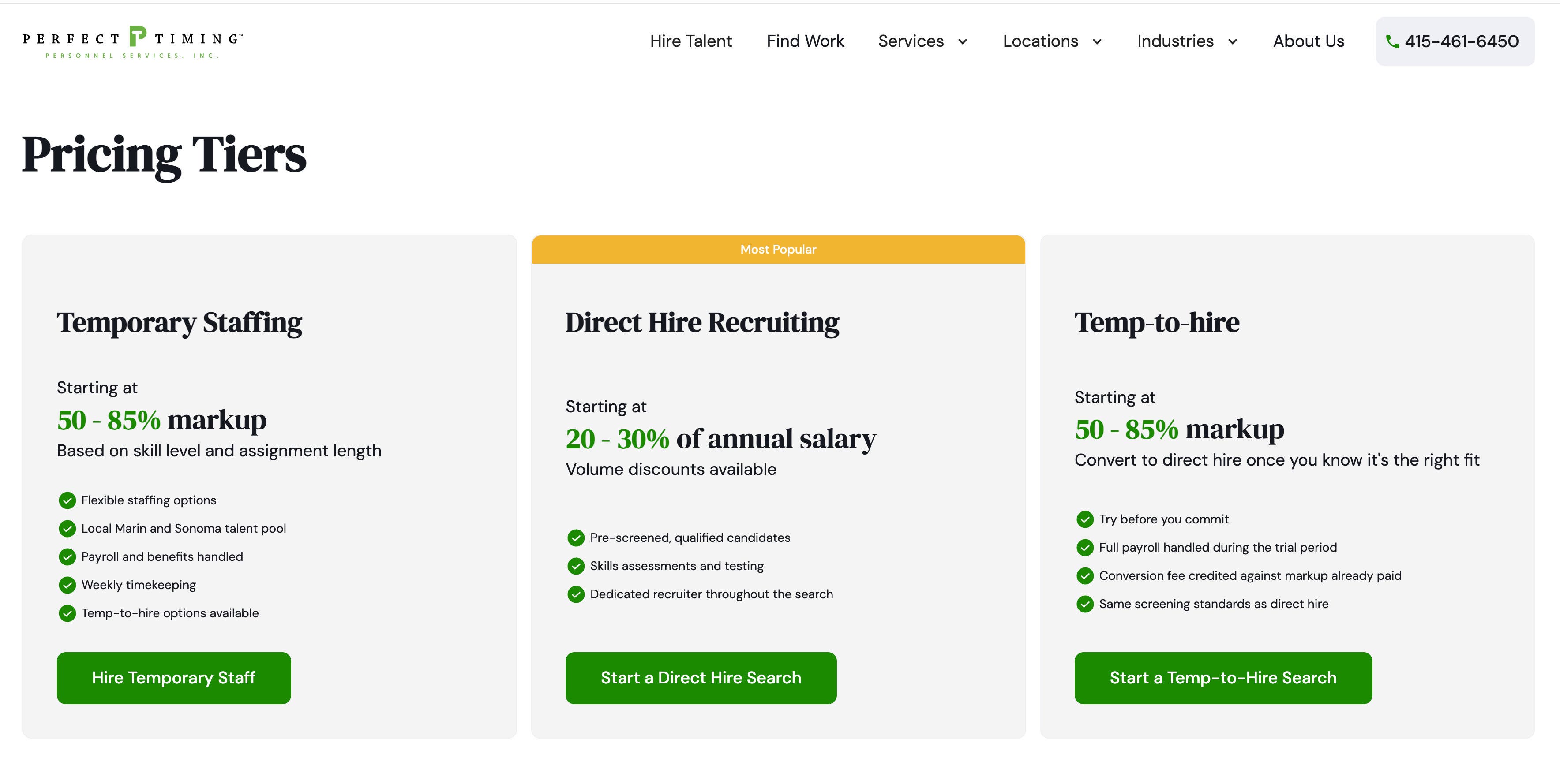The width and height of the screenshot is (1560, 784).
Task: Open the Industries menu label
Action: click(1175, 41)
